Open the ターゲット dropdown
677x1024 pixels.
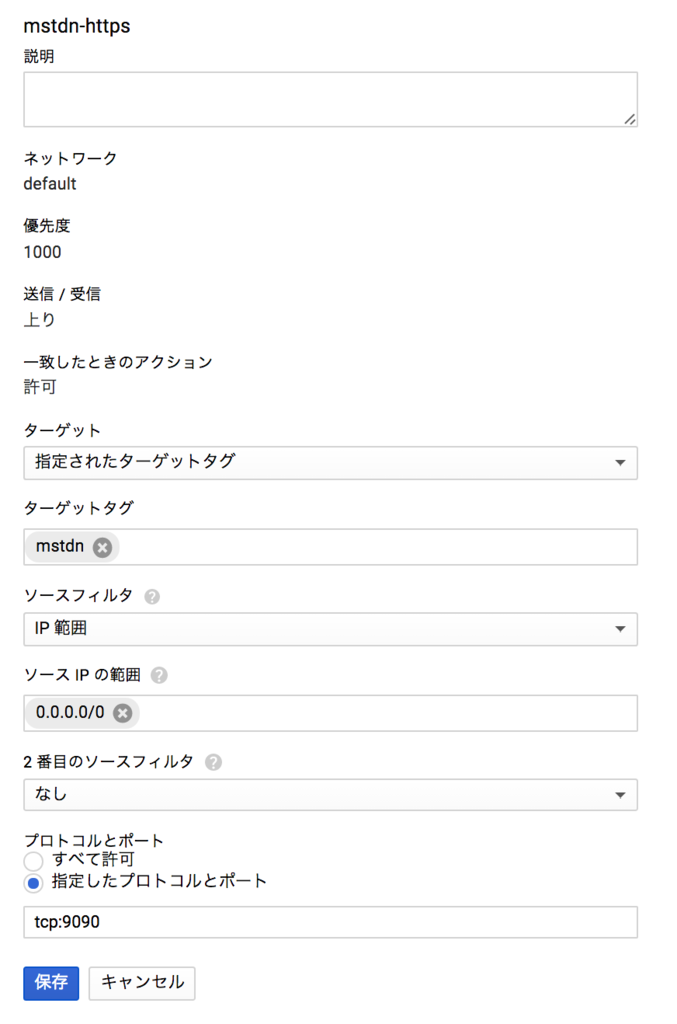coord(330,463)
